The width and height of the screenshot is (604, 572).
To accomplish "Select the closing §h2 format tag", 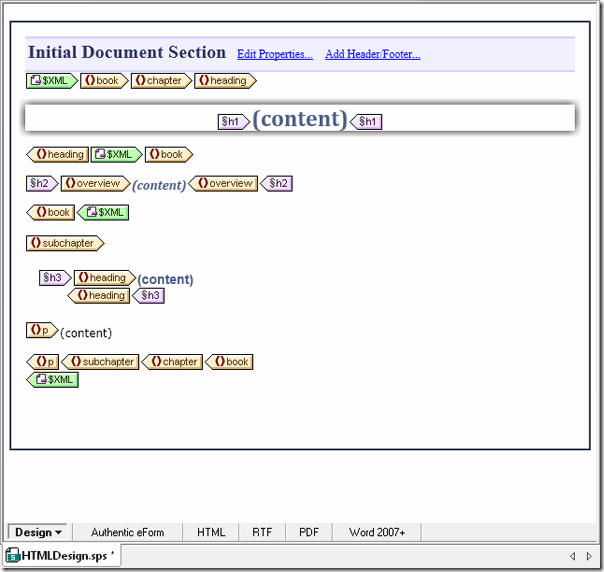I will click(x=276, y=183).
